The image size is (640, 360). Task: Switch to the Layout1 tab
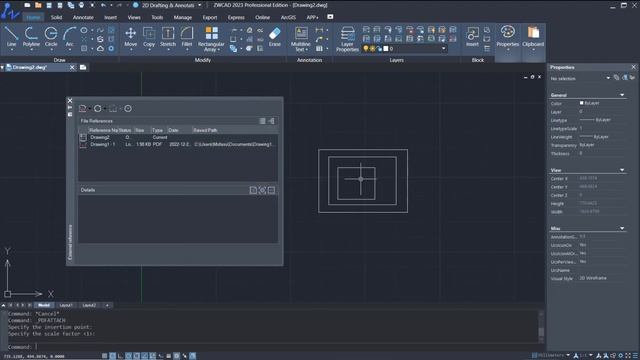point(66,305)
